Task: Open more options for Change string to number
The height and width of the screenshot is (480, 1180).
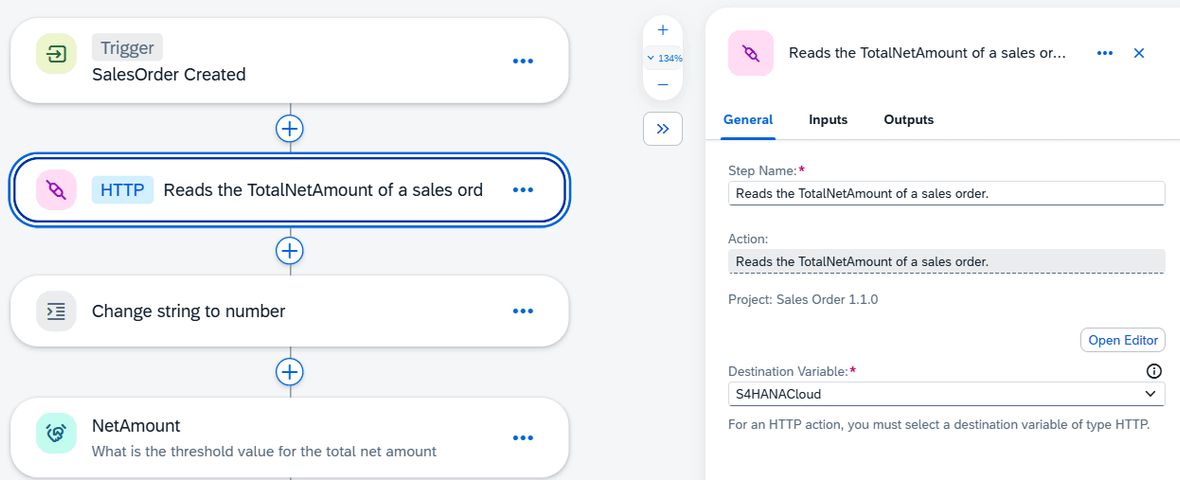Action: pos(523,311)
